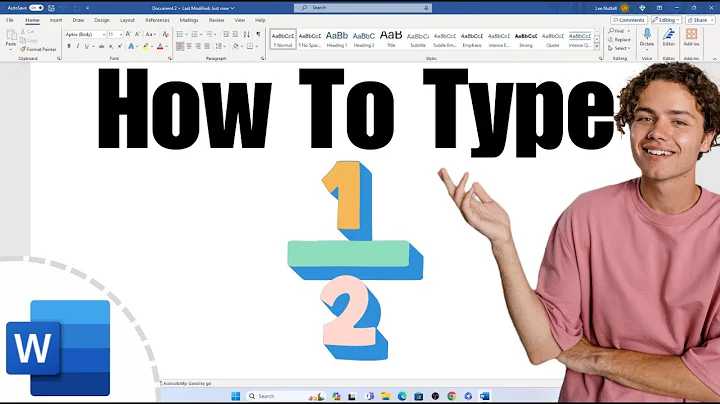The width and height of the screenshot is (720, 404).
Task: Align text left
Action: [180, 46]
